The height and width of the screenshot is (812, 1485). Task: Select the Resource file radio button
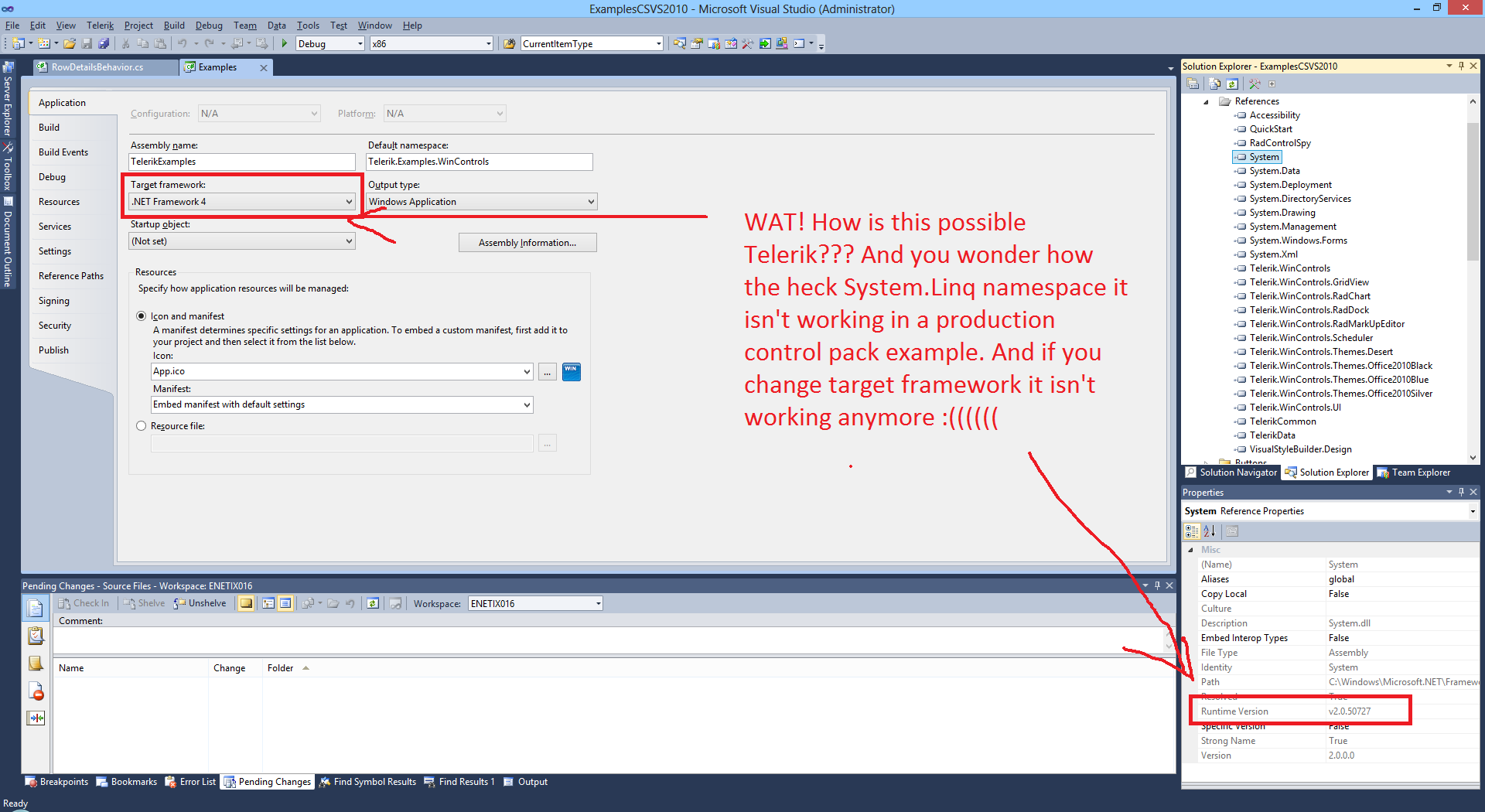142,426
